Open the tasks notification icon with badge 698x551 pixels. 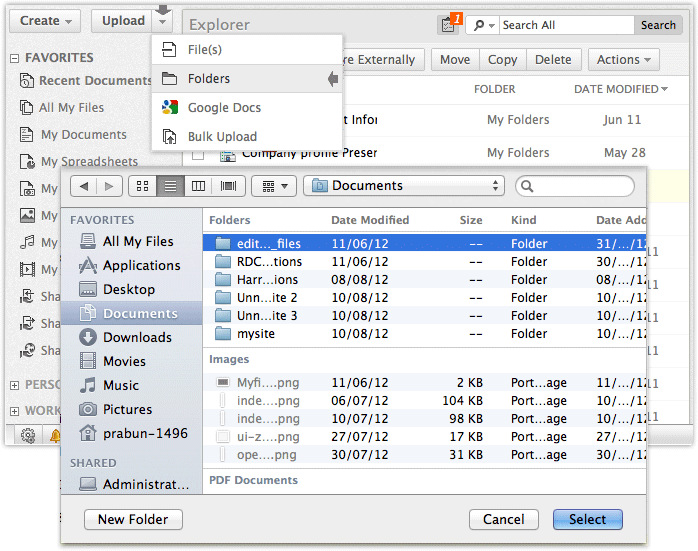point(447,24)
